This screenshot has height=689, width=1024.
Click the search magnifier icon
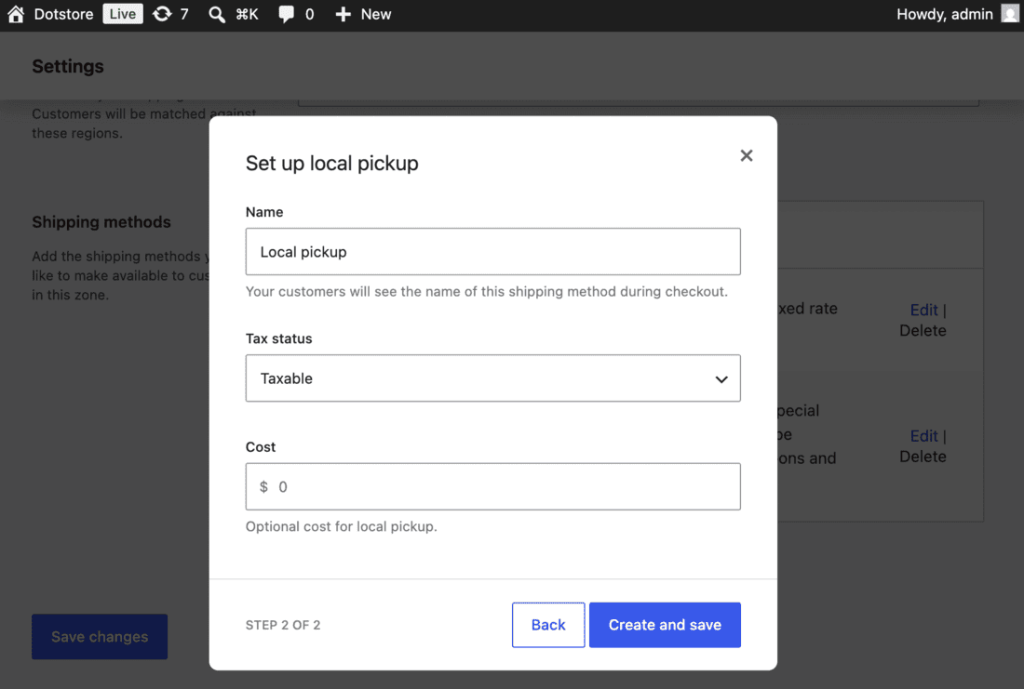(x=216, y=14)
